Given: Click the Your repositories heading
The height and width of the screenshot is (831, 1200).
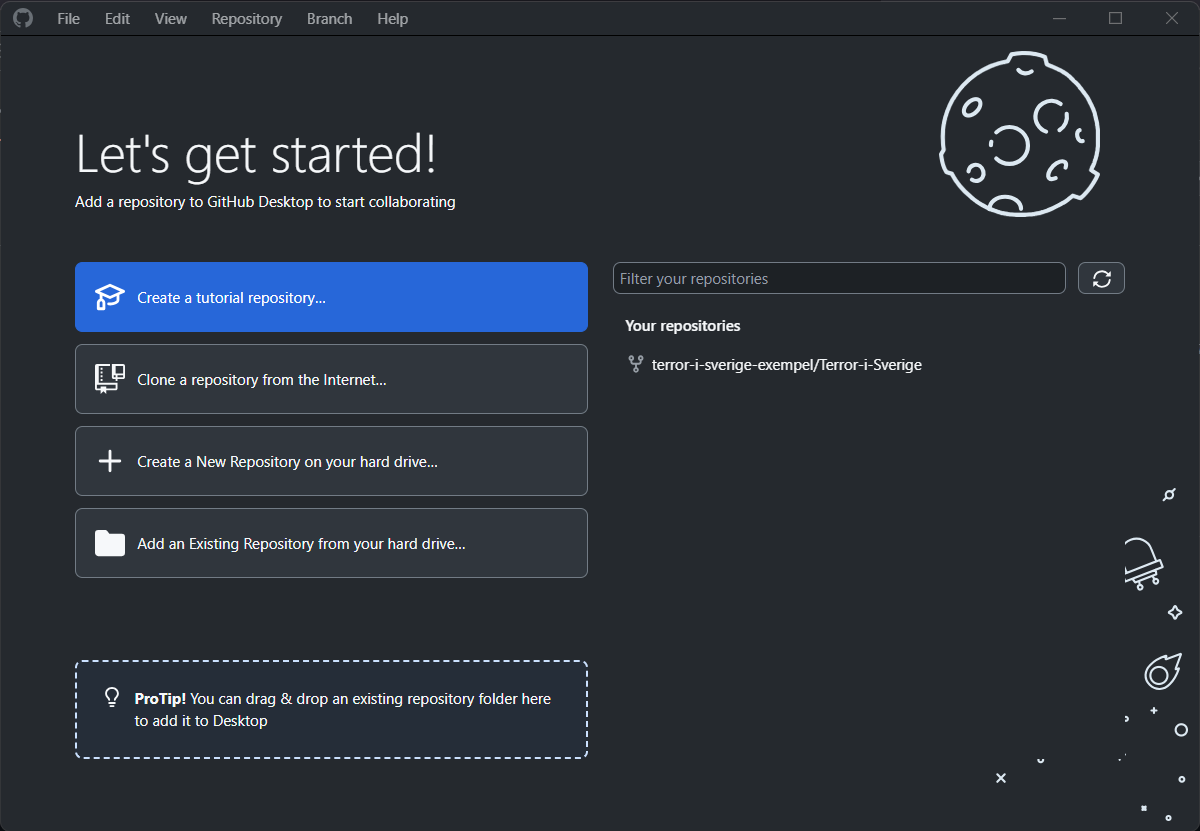Looking at the screenshot, I should pyautogui.click(x=683, y=326).
